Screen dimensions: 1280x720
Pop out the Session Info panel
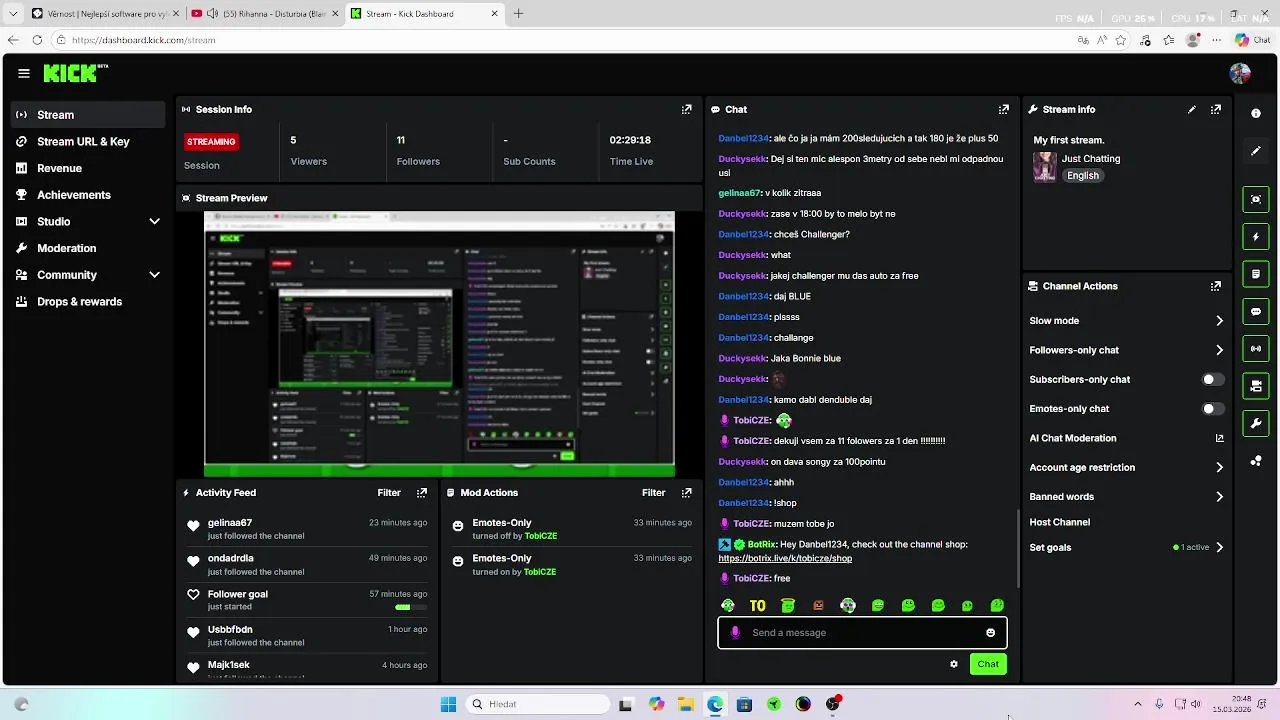(x=687, y=109)
